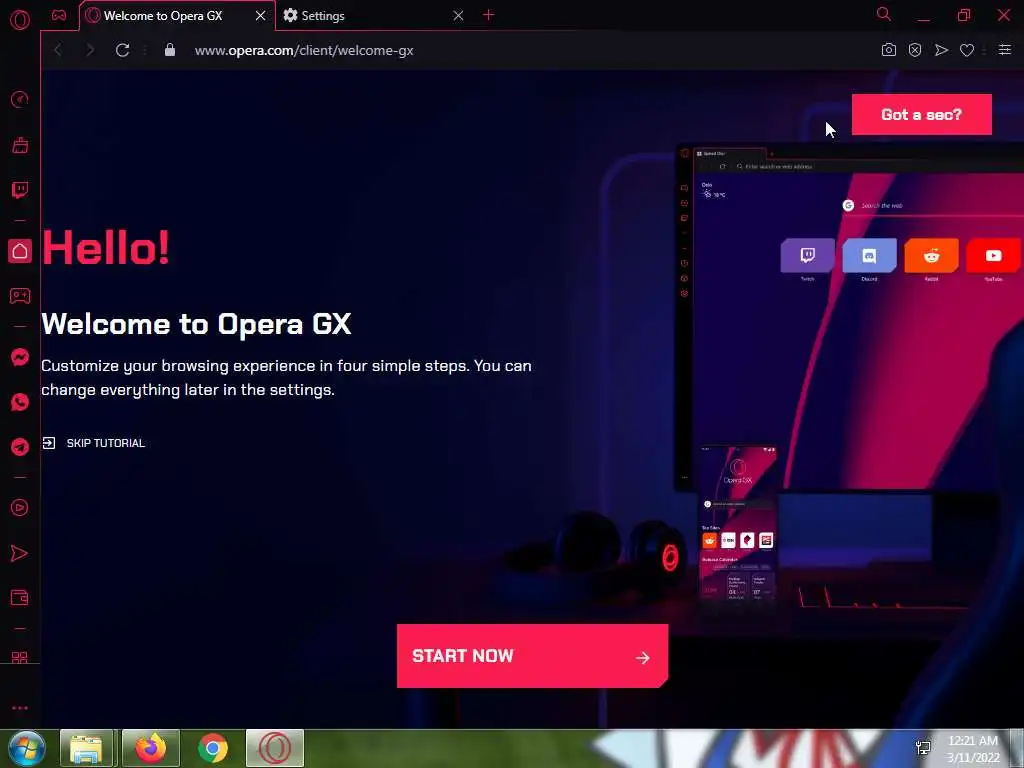Click the Got a sec? button
Screen dimensions: 1024x768
tap(921, 114)
